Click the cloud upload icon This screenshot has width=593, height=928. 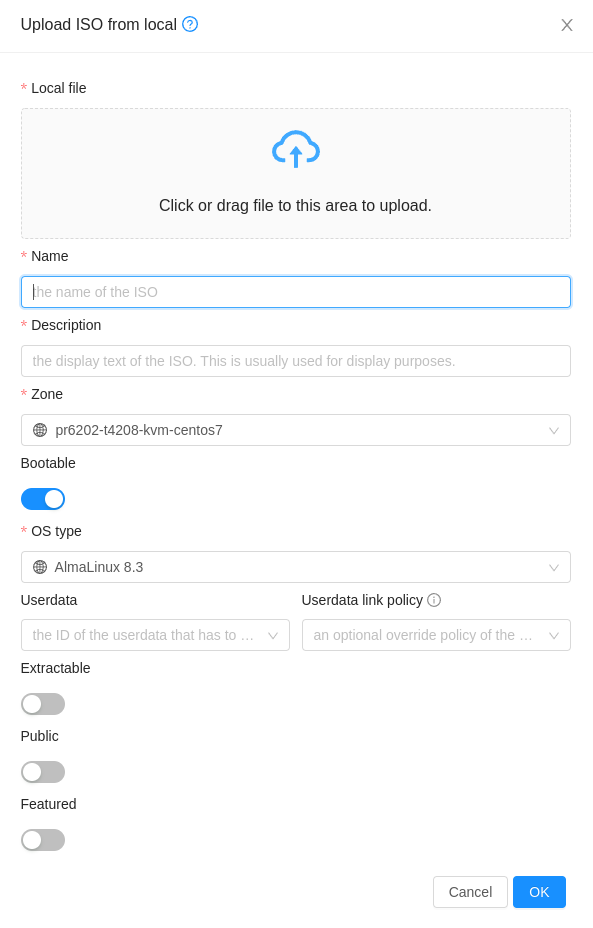pyautogui.click(x=295, y=148)
